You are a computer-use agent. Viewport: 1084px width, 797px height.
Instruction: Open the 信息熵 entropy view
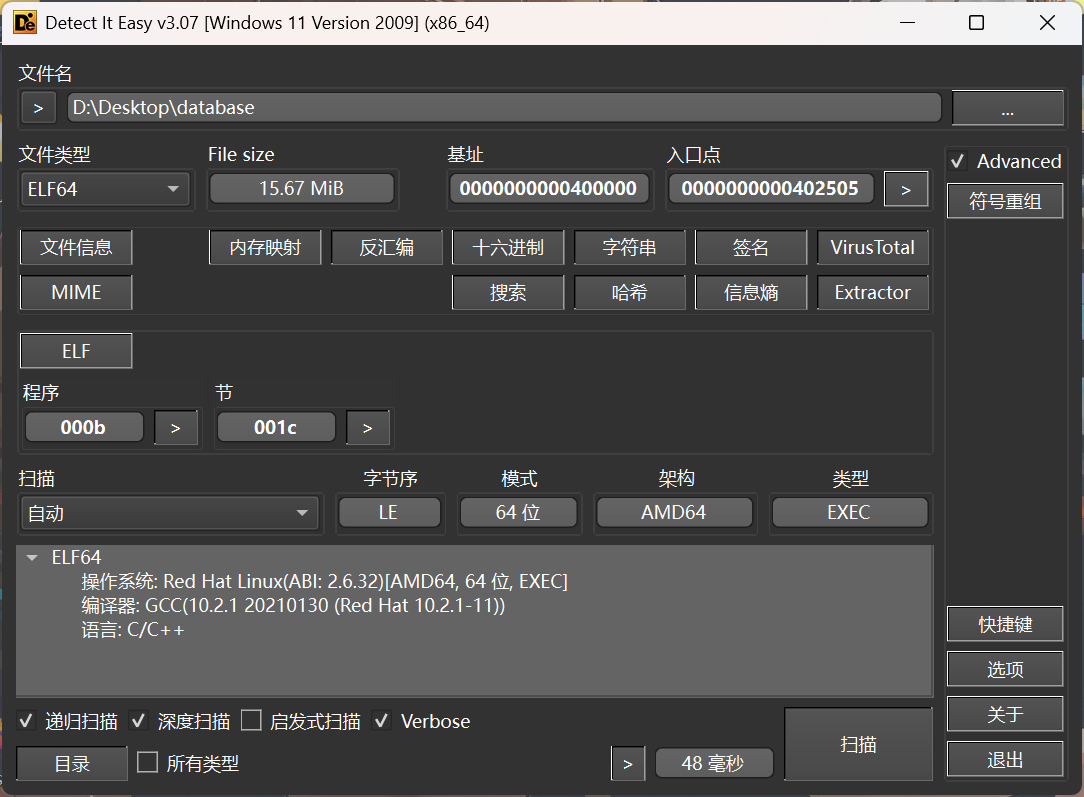tap(750, 293)
